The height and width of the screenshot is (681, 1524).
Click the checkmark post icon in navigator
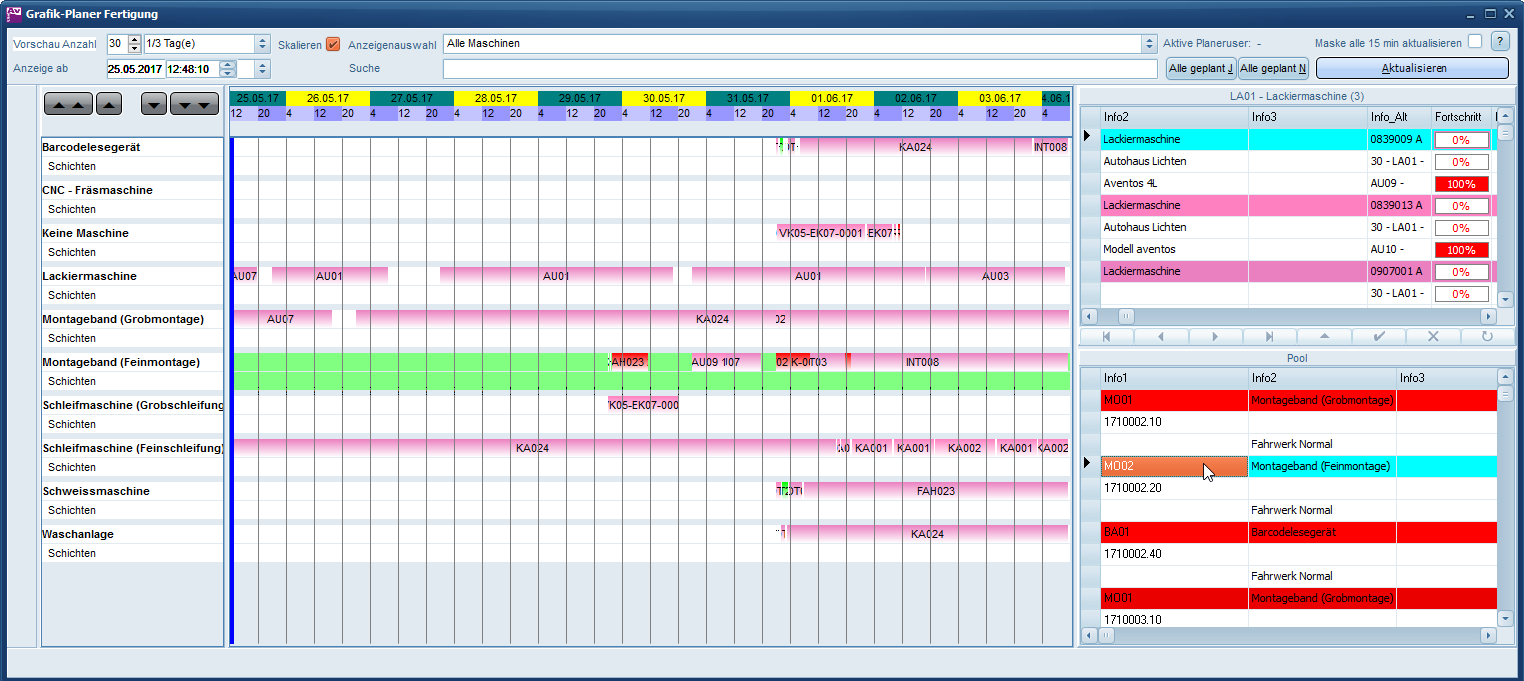[1380, 337]
